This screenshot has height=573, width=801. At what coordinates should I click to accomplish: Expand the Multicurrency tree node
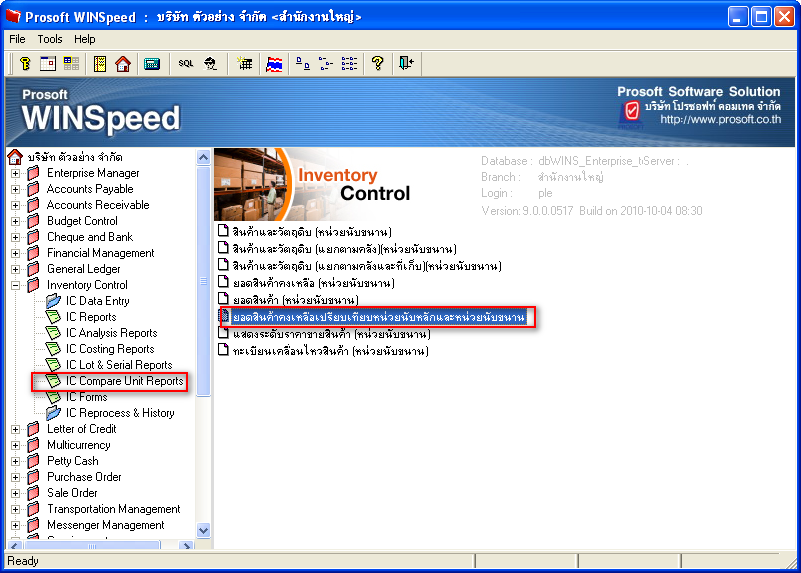click(15, 445)
